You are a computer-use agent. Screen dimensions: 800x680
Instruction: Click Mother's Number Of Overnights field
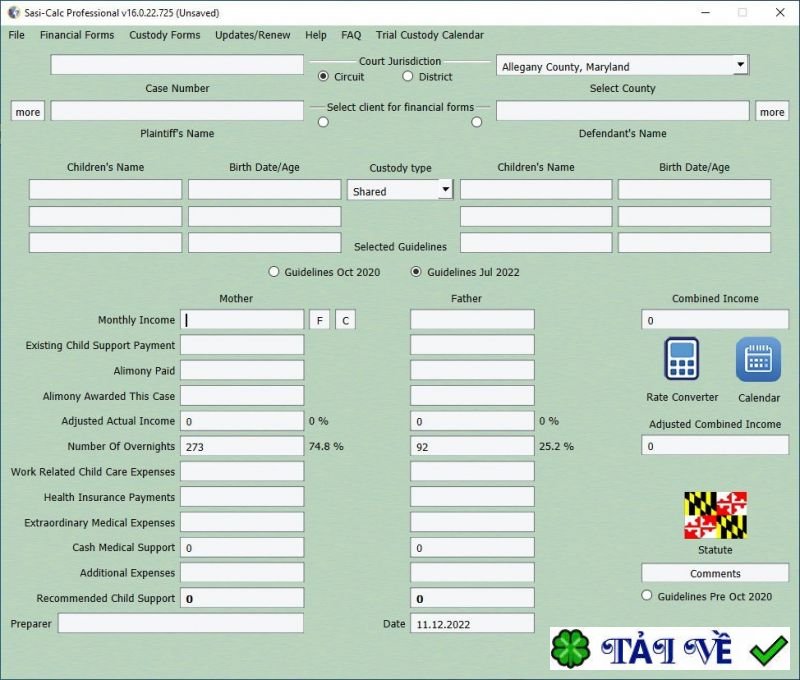[x=242, y=446]
